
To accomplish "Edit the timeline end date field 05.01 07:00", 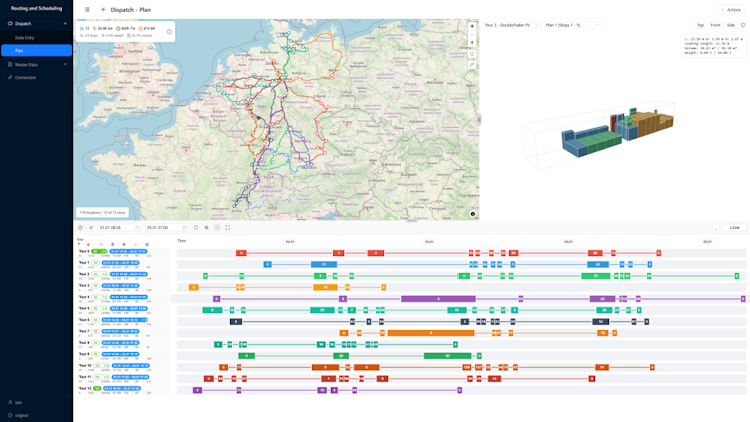I will (166, 228).
